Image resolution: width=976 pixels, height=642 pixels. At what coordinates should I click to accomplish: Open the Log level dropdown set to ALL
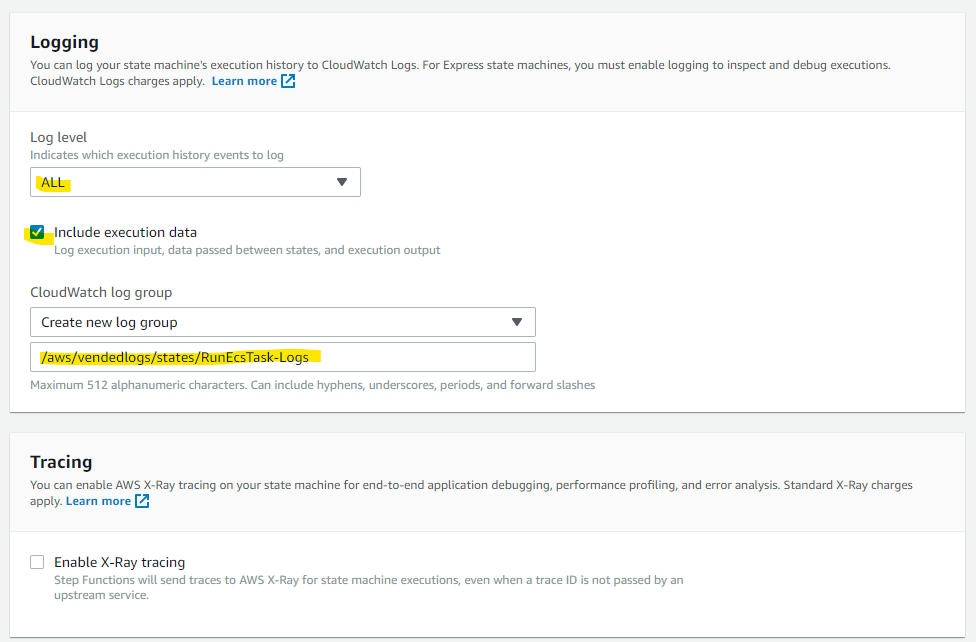pyautogui.click(x=195, y=181)
